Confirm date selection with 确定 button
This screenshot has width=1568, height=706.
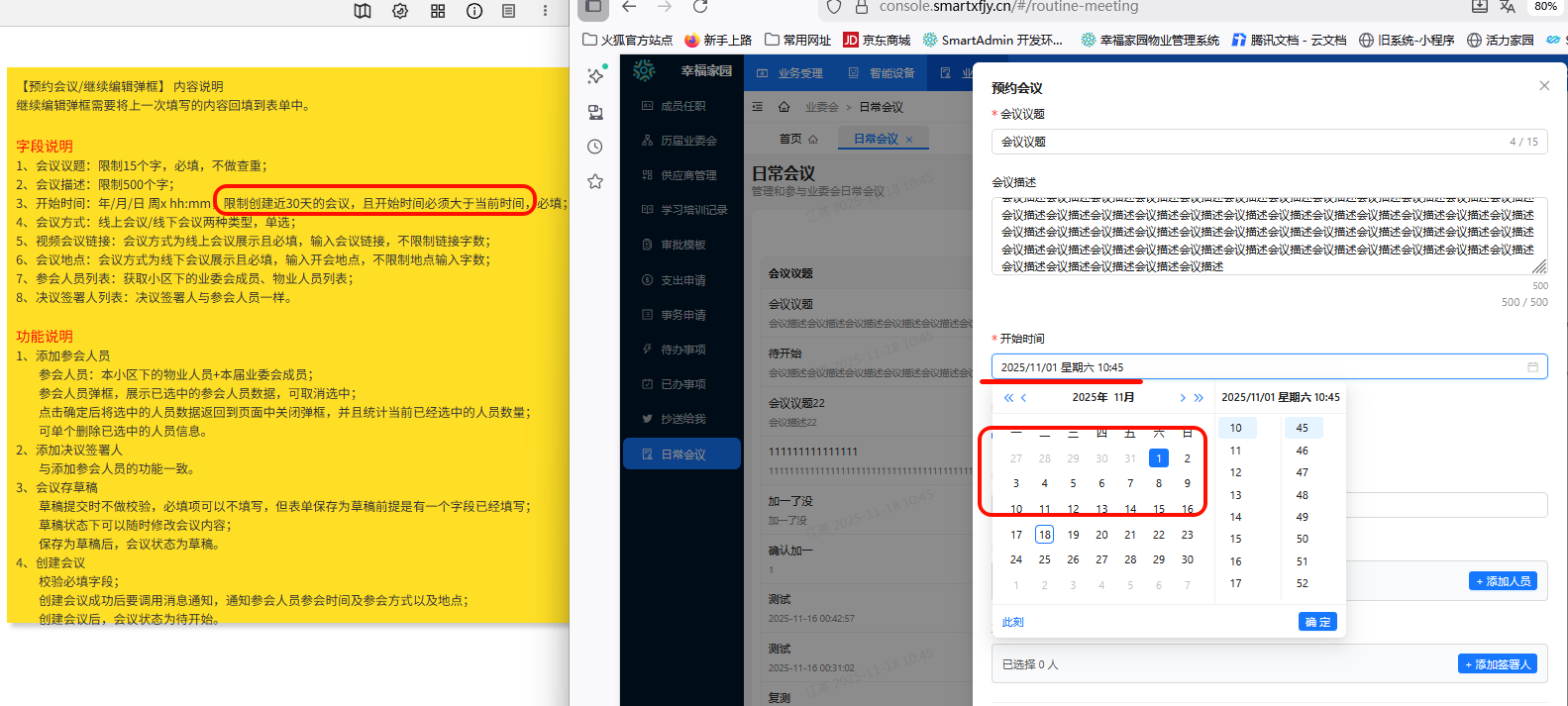click(1317, 622)
